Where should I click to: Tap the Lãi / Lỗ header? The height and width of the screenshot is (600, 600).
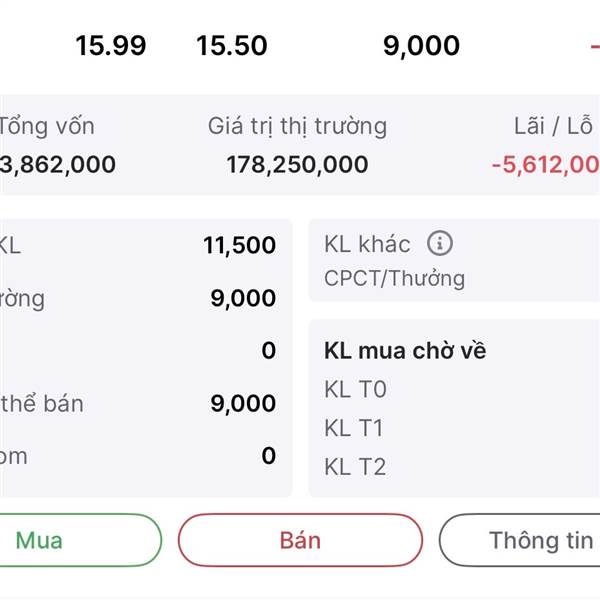553,126
